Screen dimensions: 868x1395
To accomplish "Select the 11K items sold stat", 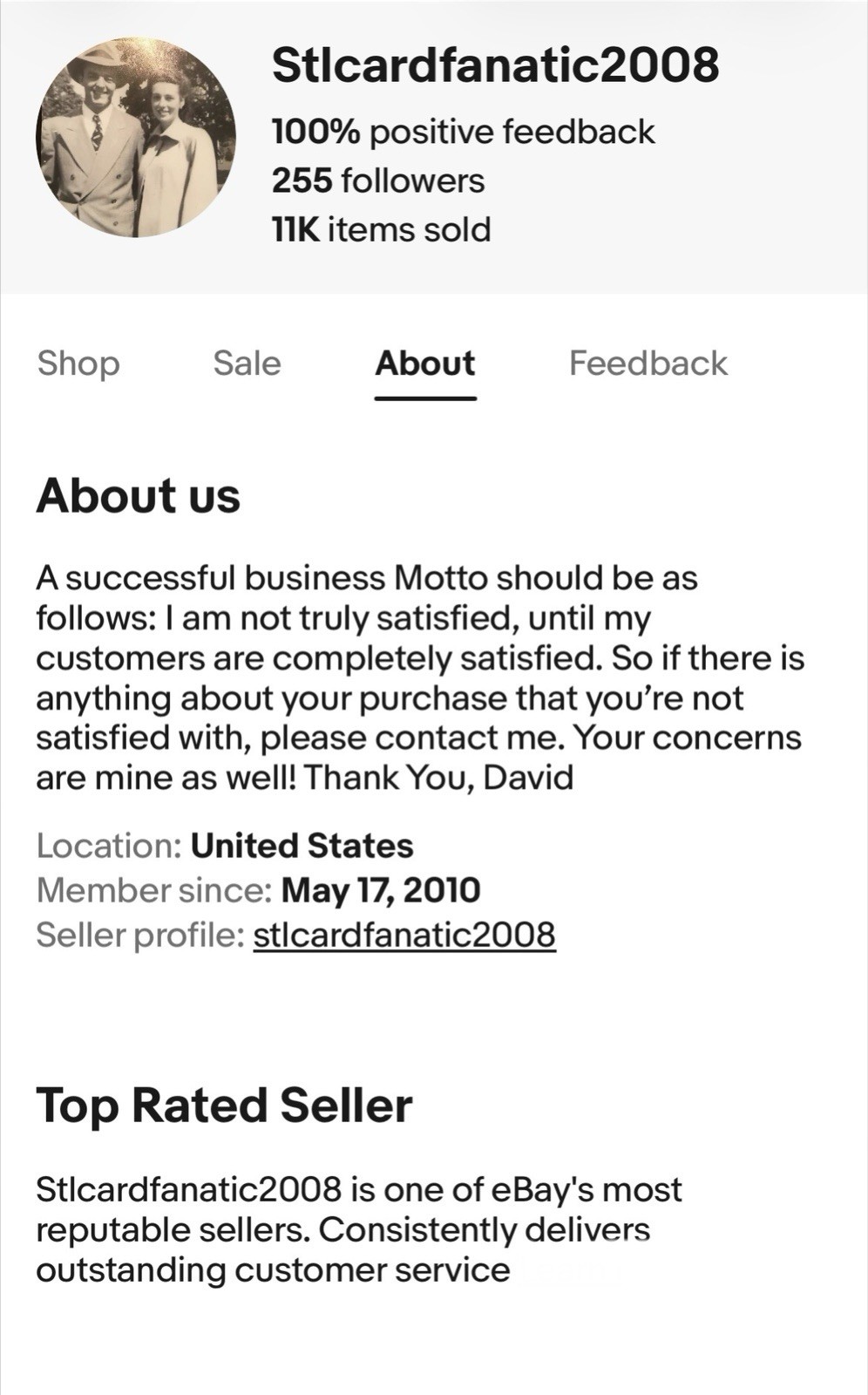I will 382,229.
